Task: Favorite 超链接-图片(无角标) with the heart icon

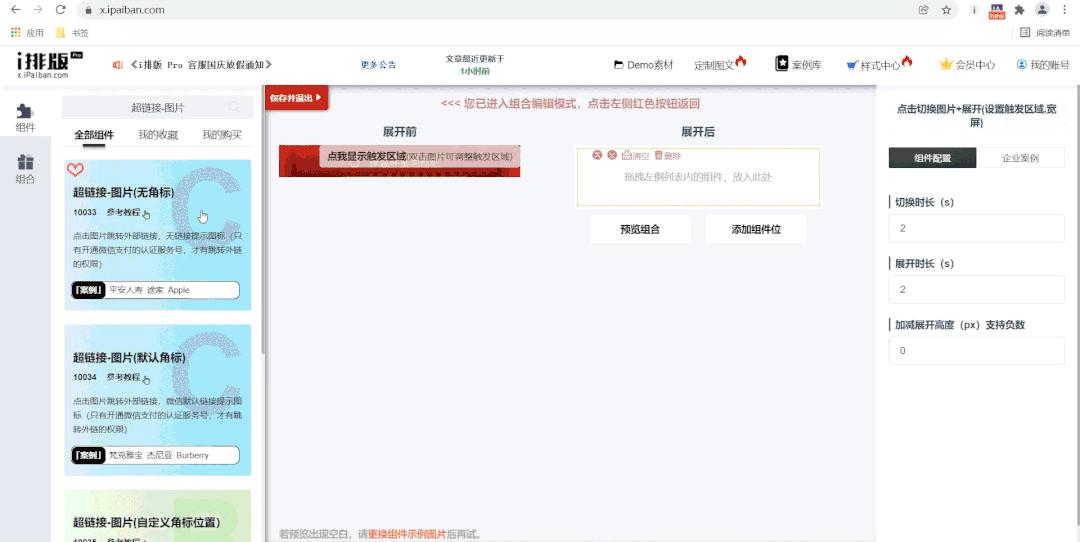Action: (x=75, y=169)
